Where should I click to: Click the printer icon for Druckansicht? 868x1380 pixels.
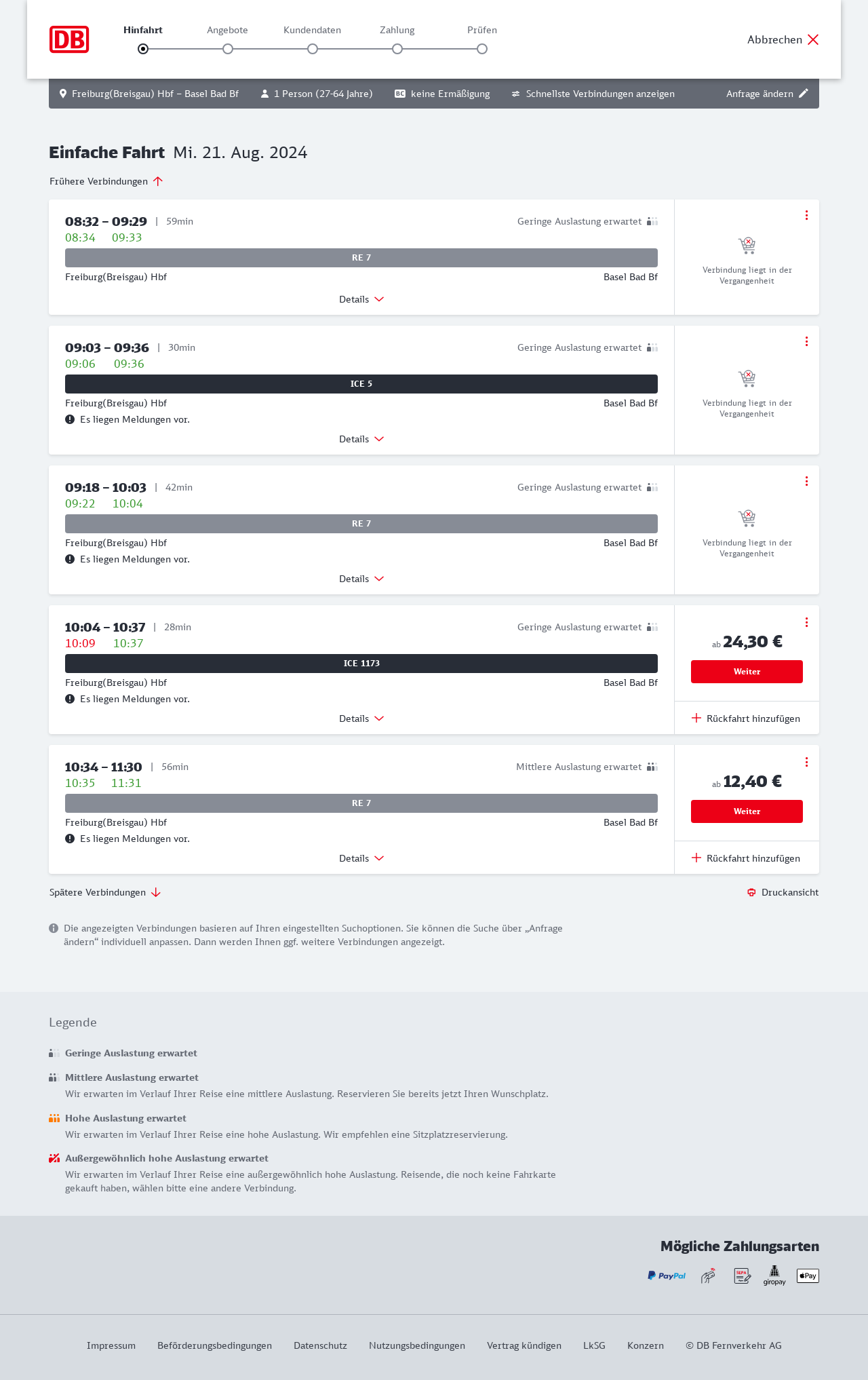pyautogui.click(x=751, y=892)
